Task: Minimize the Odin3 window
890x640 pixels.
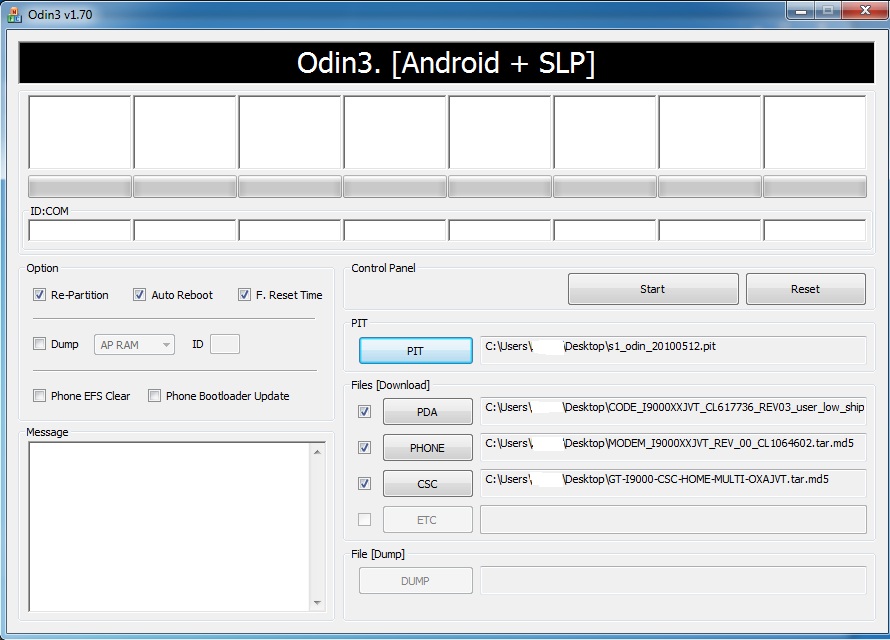Action: click(x=801, y=11)
